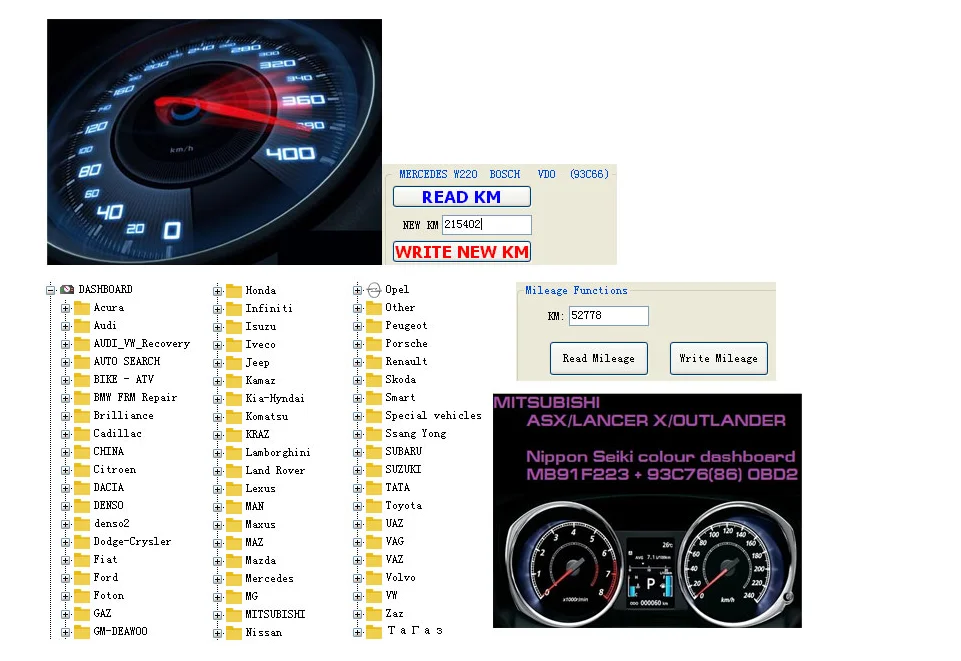Select the GM-DEAWOO tree item

120,632
